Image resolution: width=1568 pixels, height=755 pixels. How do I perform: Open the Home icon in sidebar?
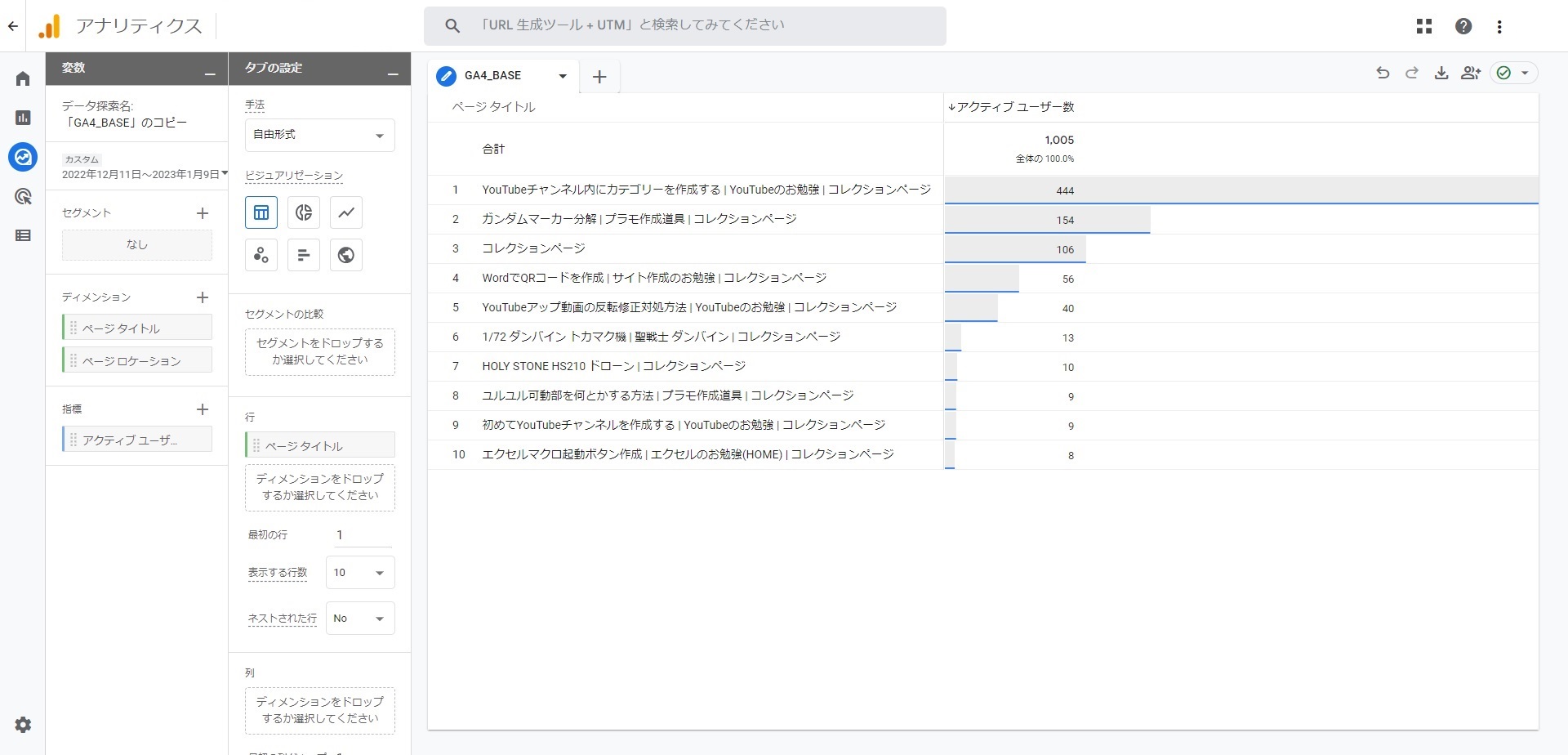pos(23,78)
